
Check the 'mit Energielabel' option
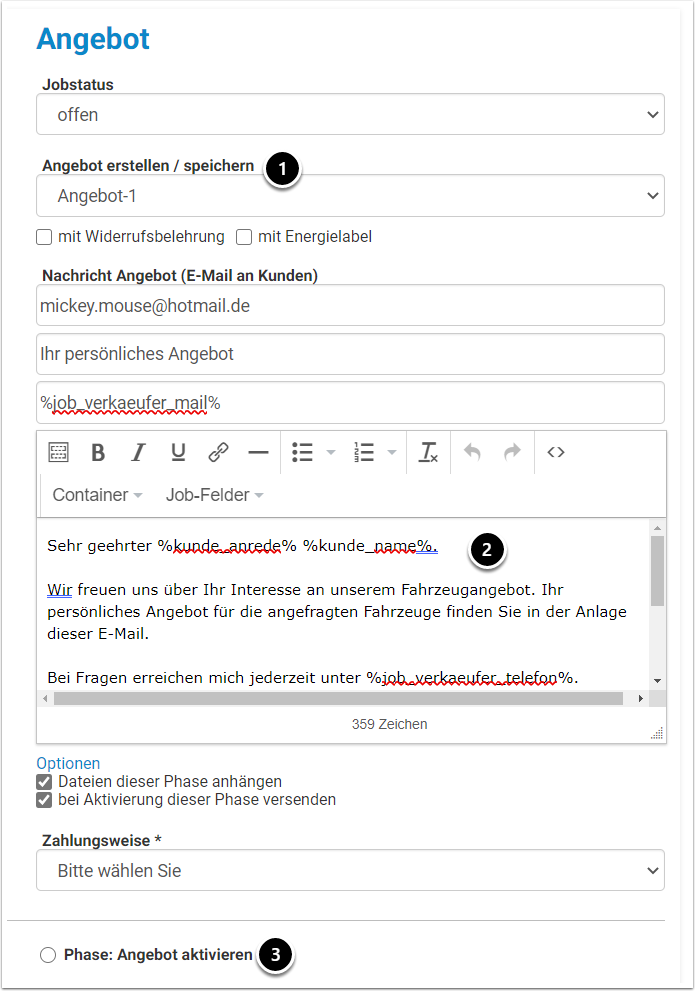tap(244, 237)
